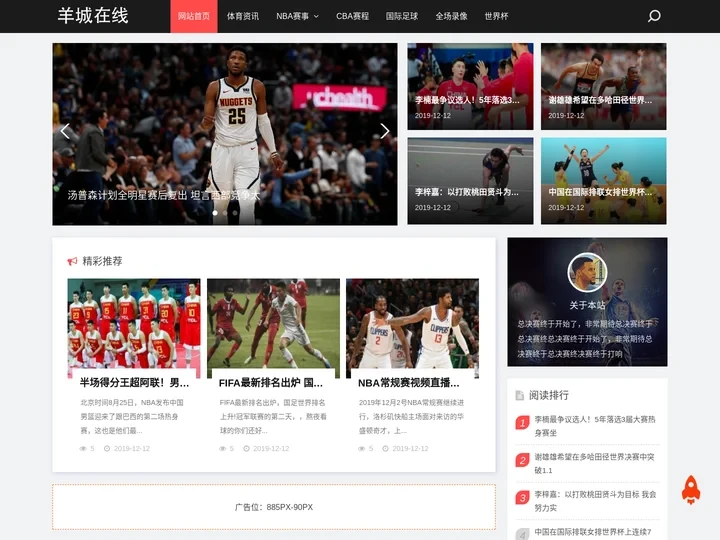Open ranked article 谢雄雄希望在多哈田径

click(594, 464)
